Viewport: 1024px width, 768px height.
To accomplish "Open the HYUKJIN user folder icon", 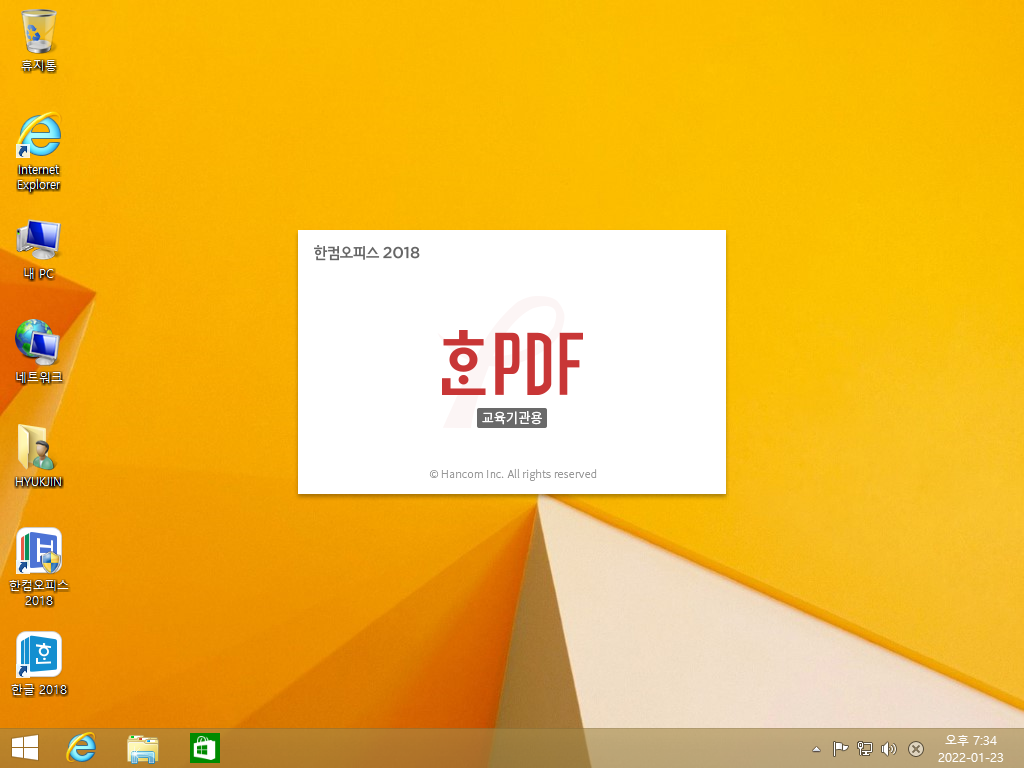I will pyautogui.click(x=39, y=456).
